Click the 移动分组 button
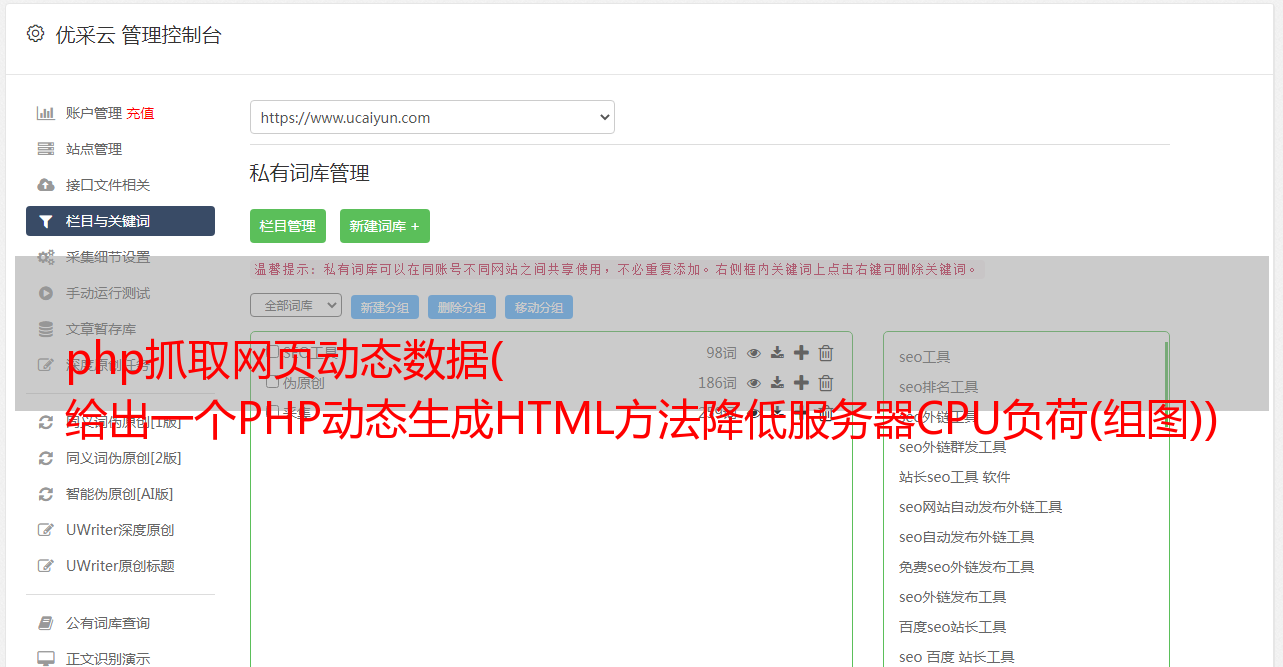The image size is (1283, 667). click(539, 307)
